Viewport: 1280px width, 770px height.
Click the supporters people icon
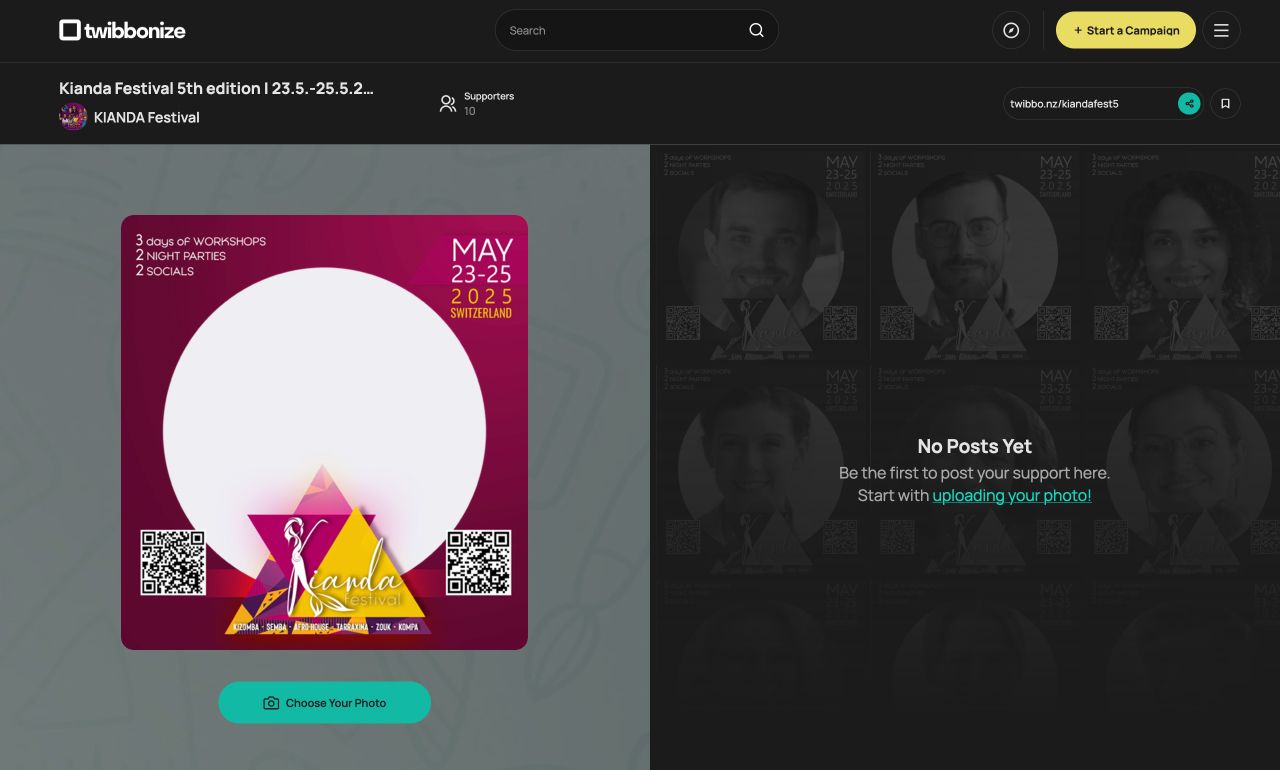tap(448, 103)
